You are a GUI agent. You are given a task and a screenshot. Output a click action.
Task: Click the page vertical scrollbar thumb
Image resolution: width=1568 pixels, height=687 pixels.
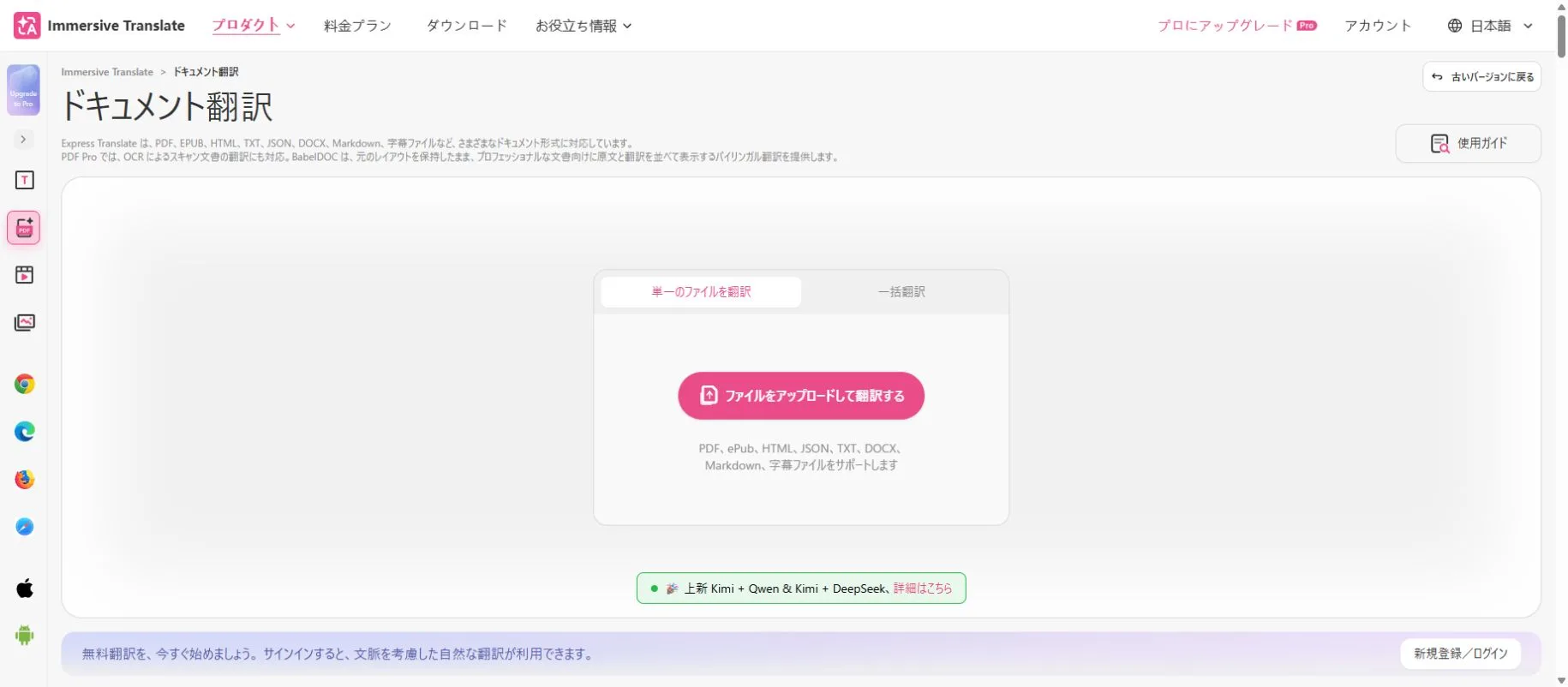(x=1561, y=34)
